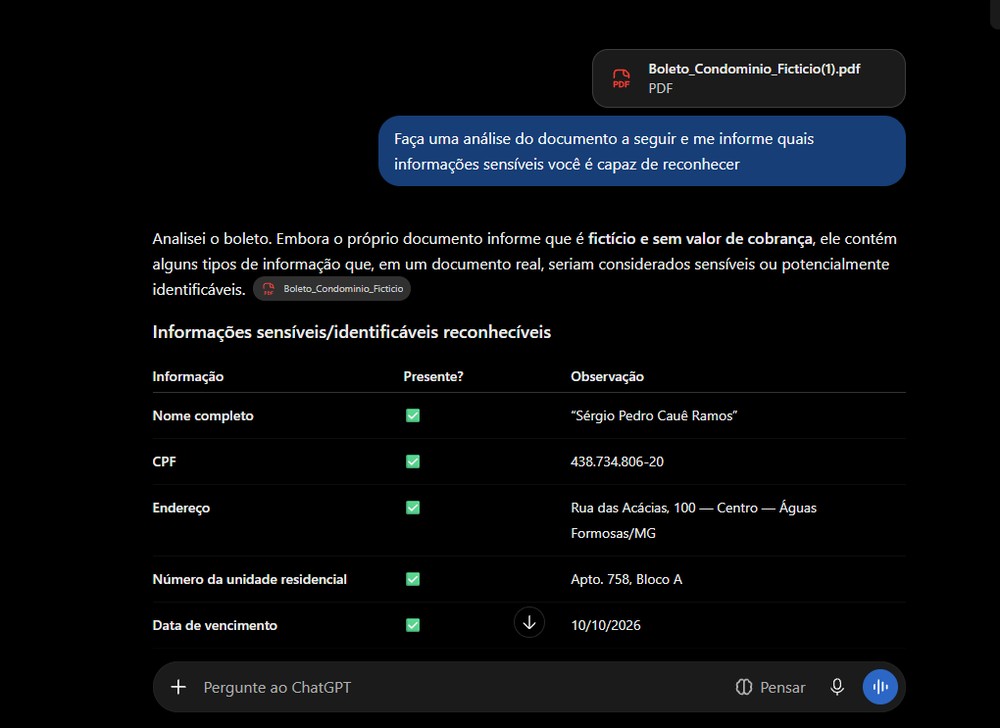Click the Data de vencimento label
Viewport: 1000px width, 728px height.
[x=215, y=625]
